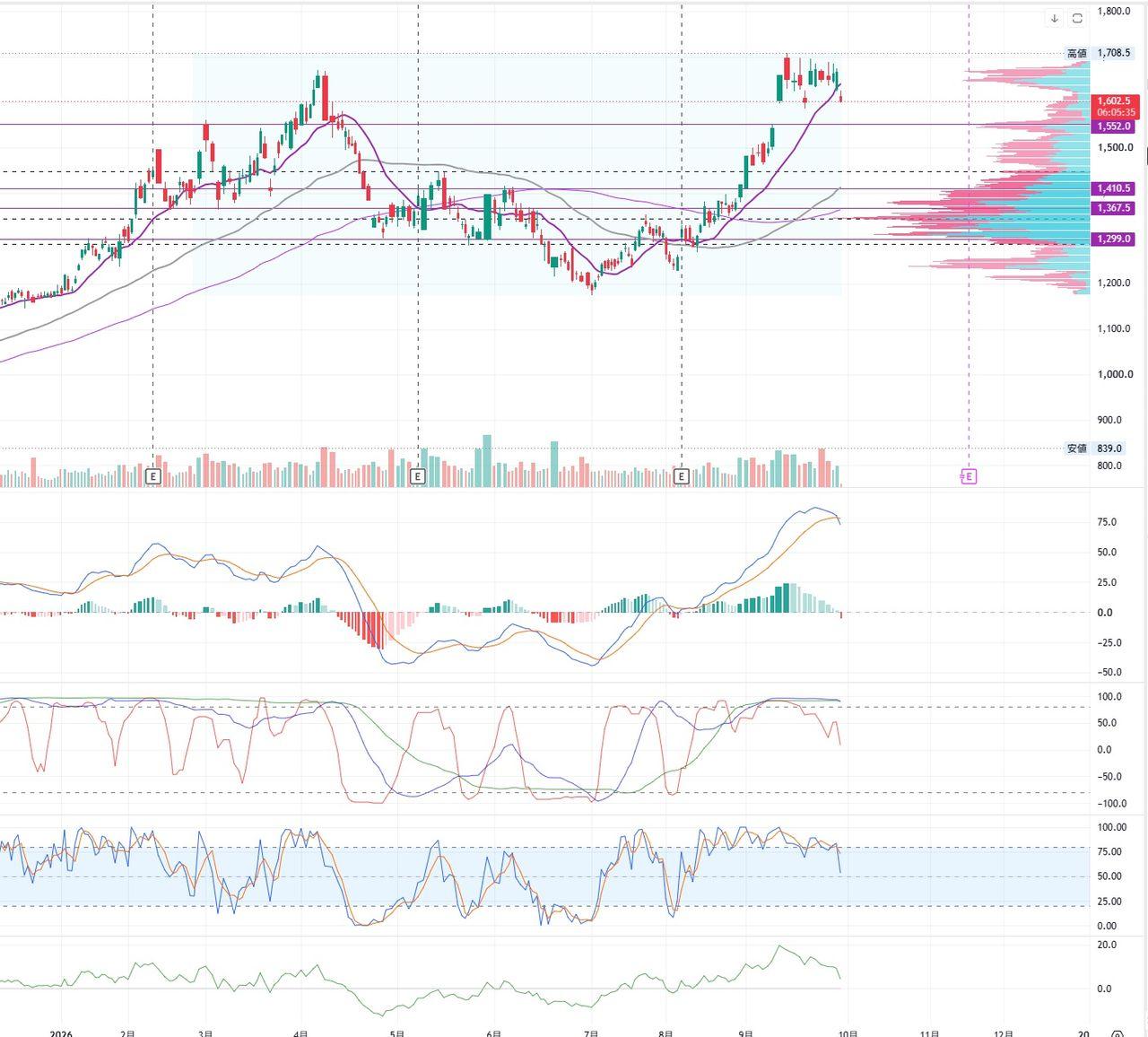Open the February earnings E marker
Screen dimensions: 1148x1037
click(153, 476)
